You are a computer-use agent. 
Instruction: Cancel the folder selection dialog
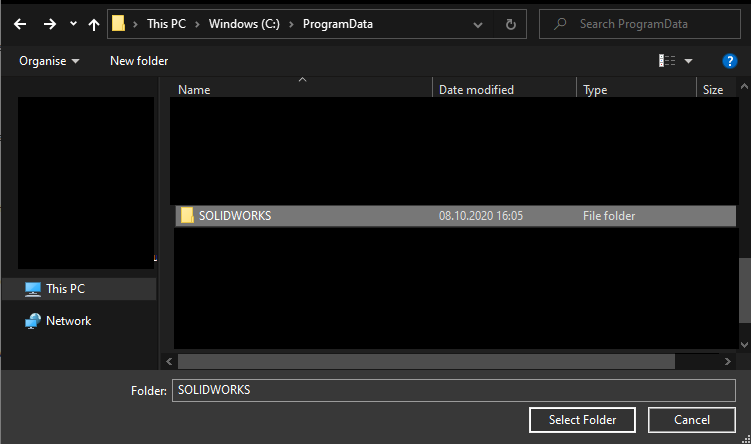691,419
